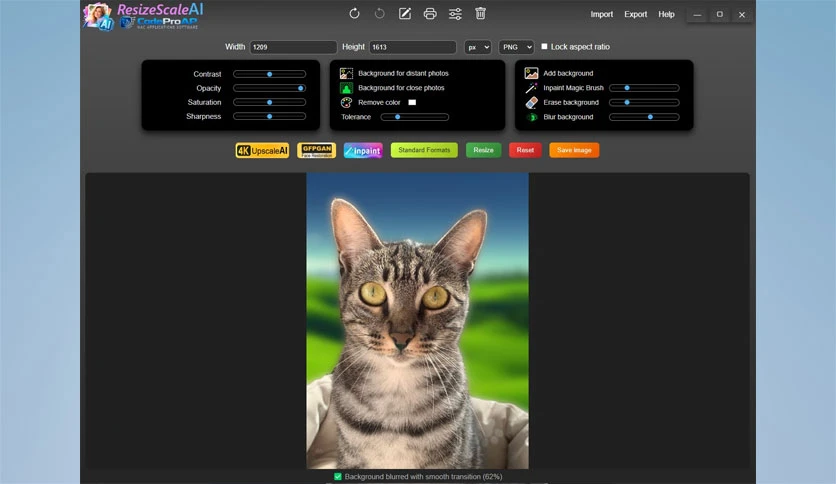Screen dimensions: 836x484
Task: Open the px units dropdown
Action: tap(477, 47)
